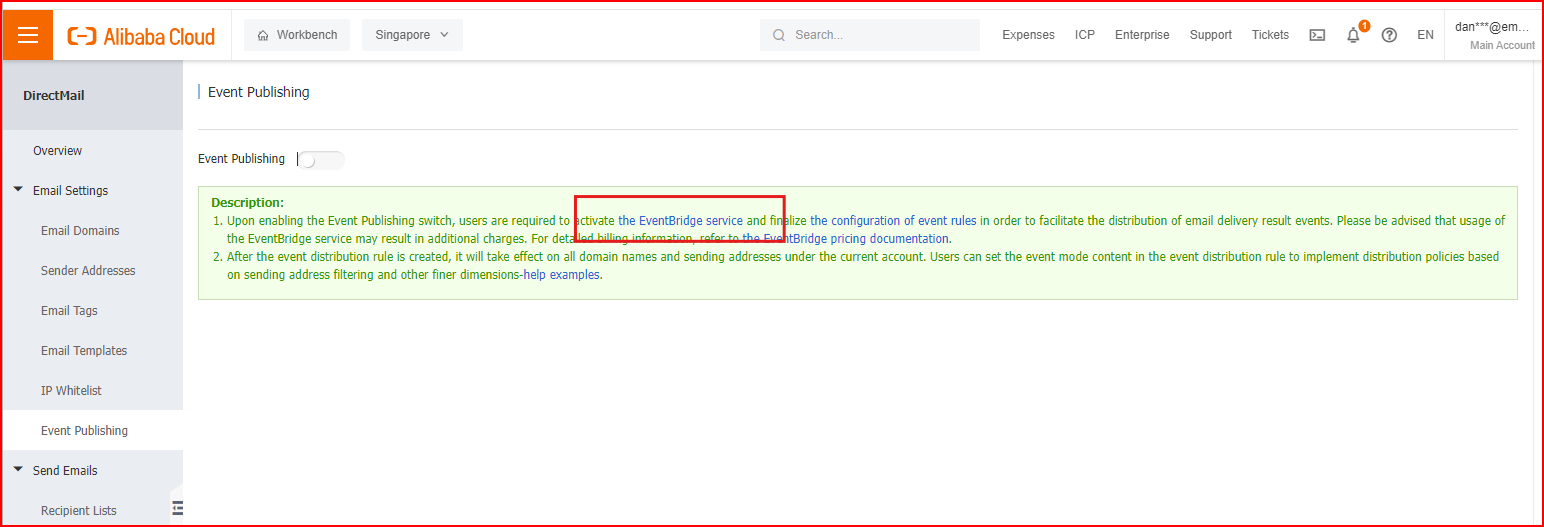Open the notifications bell
This screenshot has height=527, width=1544.
pyautogui.click(x=1353, y=35)
